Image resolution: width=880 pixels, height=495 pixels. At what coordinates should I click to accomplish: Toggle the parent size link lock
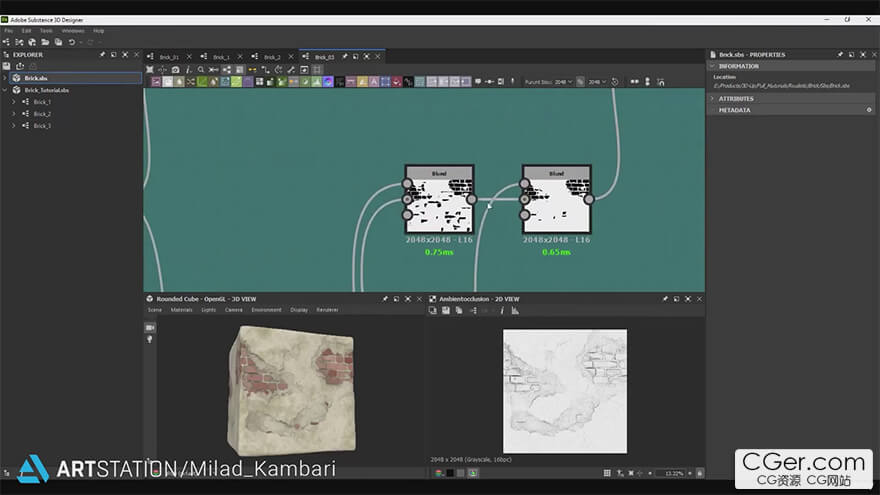point(580,82)
